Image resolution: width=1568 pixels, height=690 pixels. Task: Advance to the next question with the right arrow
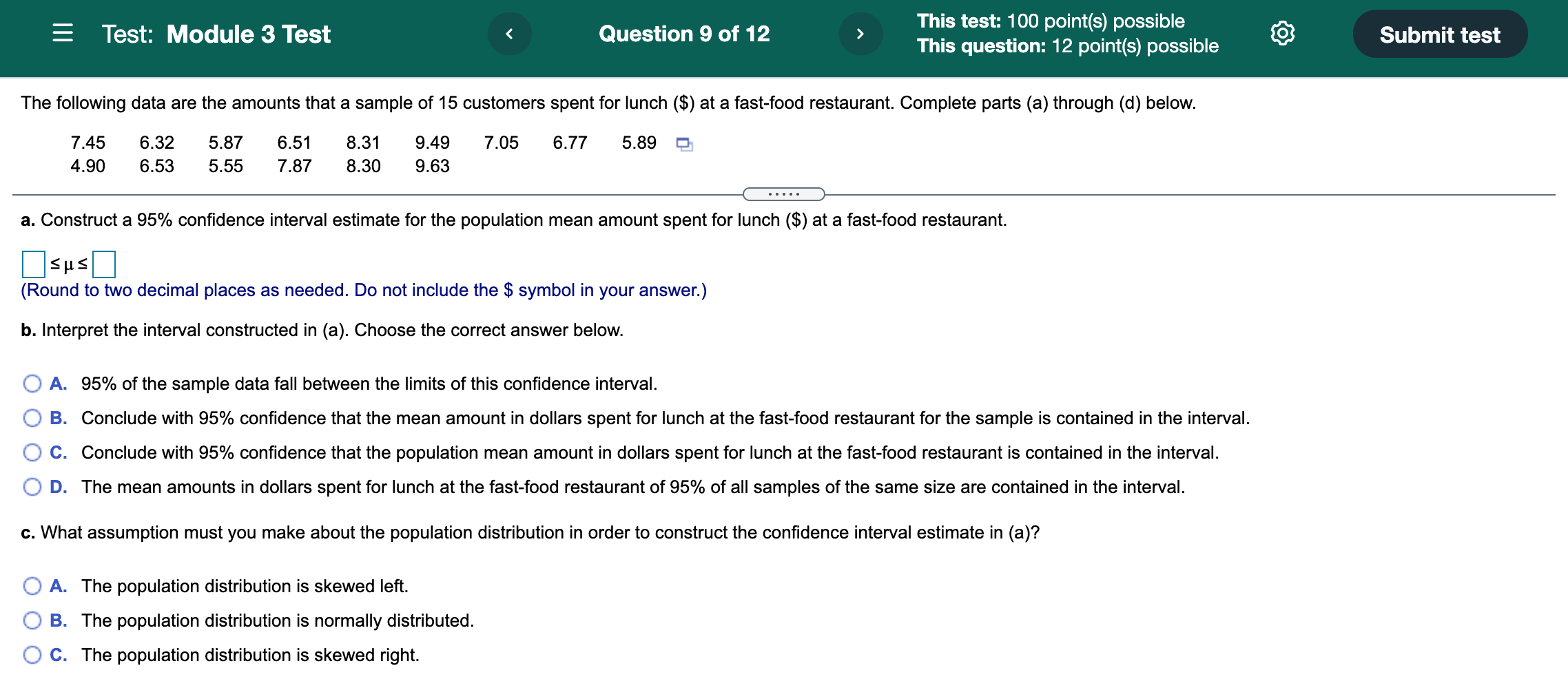pyautogui.click(x=862, y=34)
